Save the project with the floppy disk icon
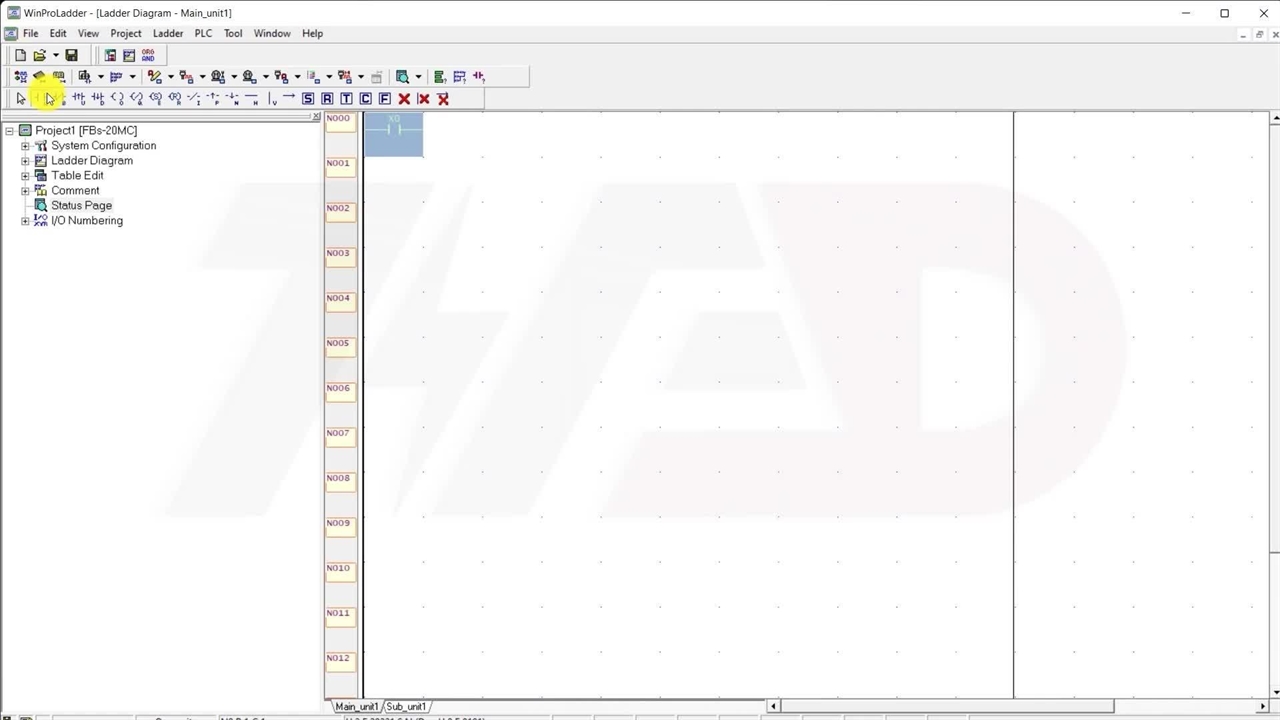 click(x=71, y=55)
